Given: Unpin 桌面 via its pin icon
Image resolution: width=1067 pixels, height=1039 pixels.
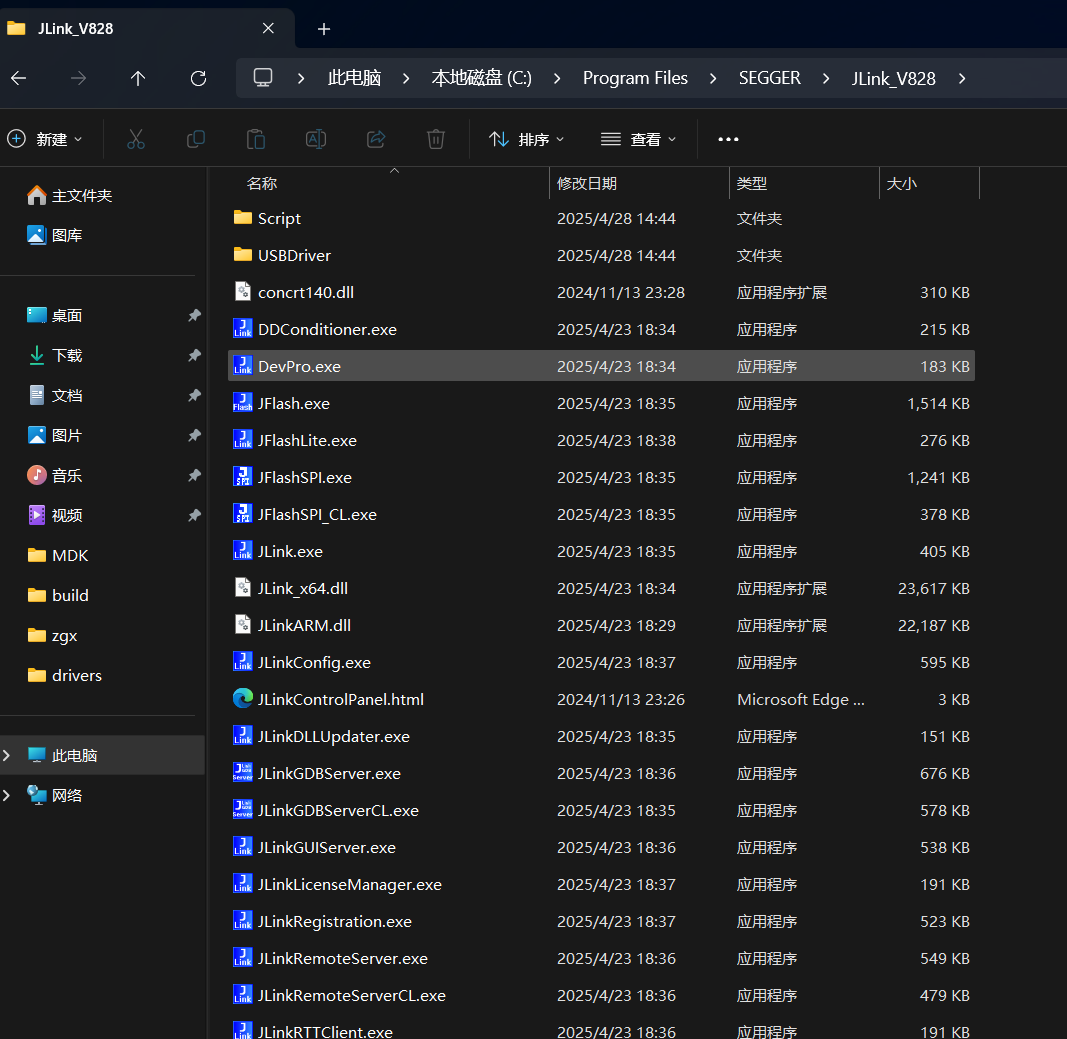Looking at the screenshot, I should click(195, 315).
